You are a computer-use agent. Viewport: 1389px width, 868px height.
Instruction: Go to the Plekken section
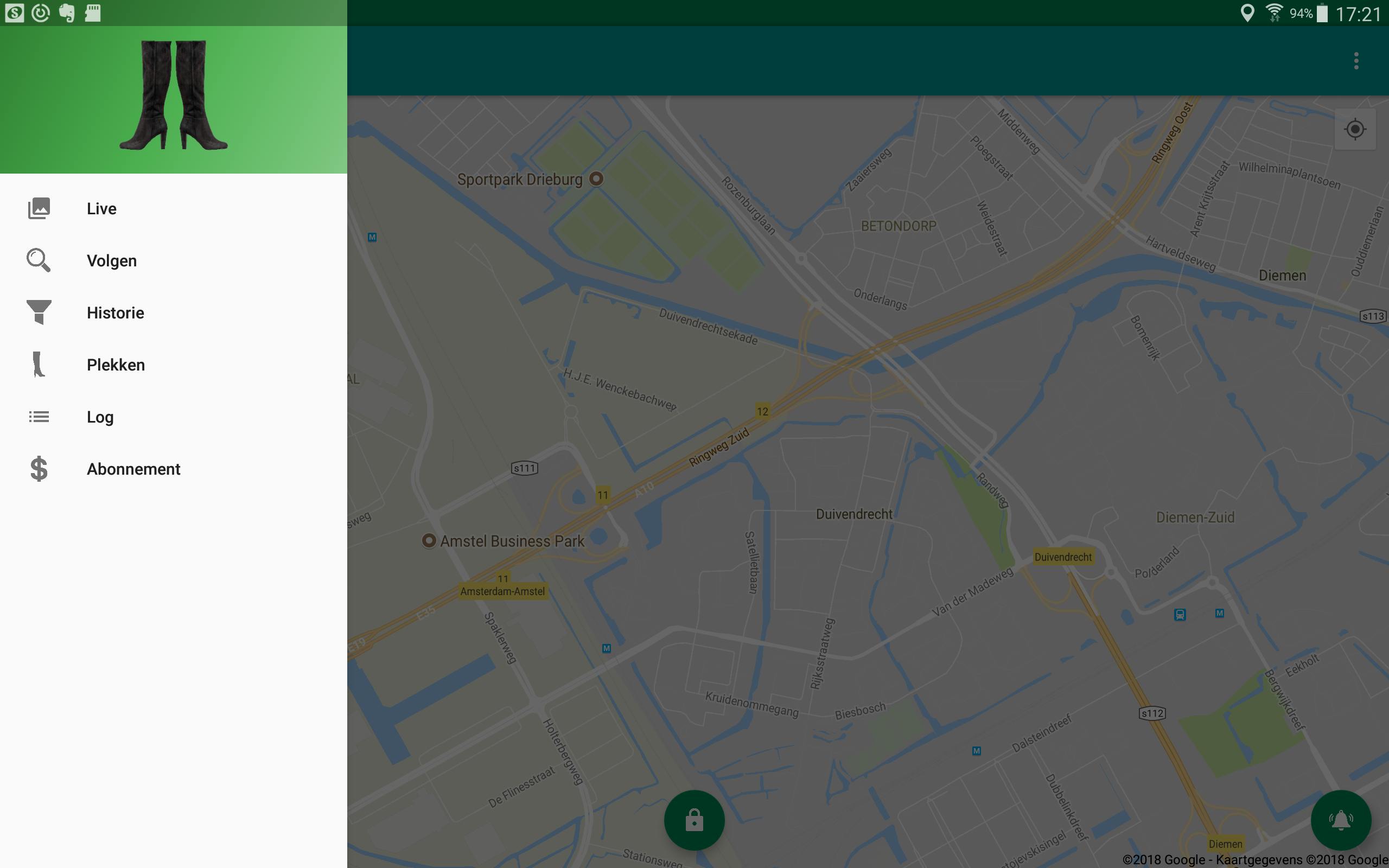[116, 365]
